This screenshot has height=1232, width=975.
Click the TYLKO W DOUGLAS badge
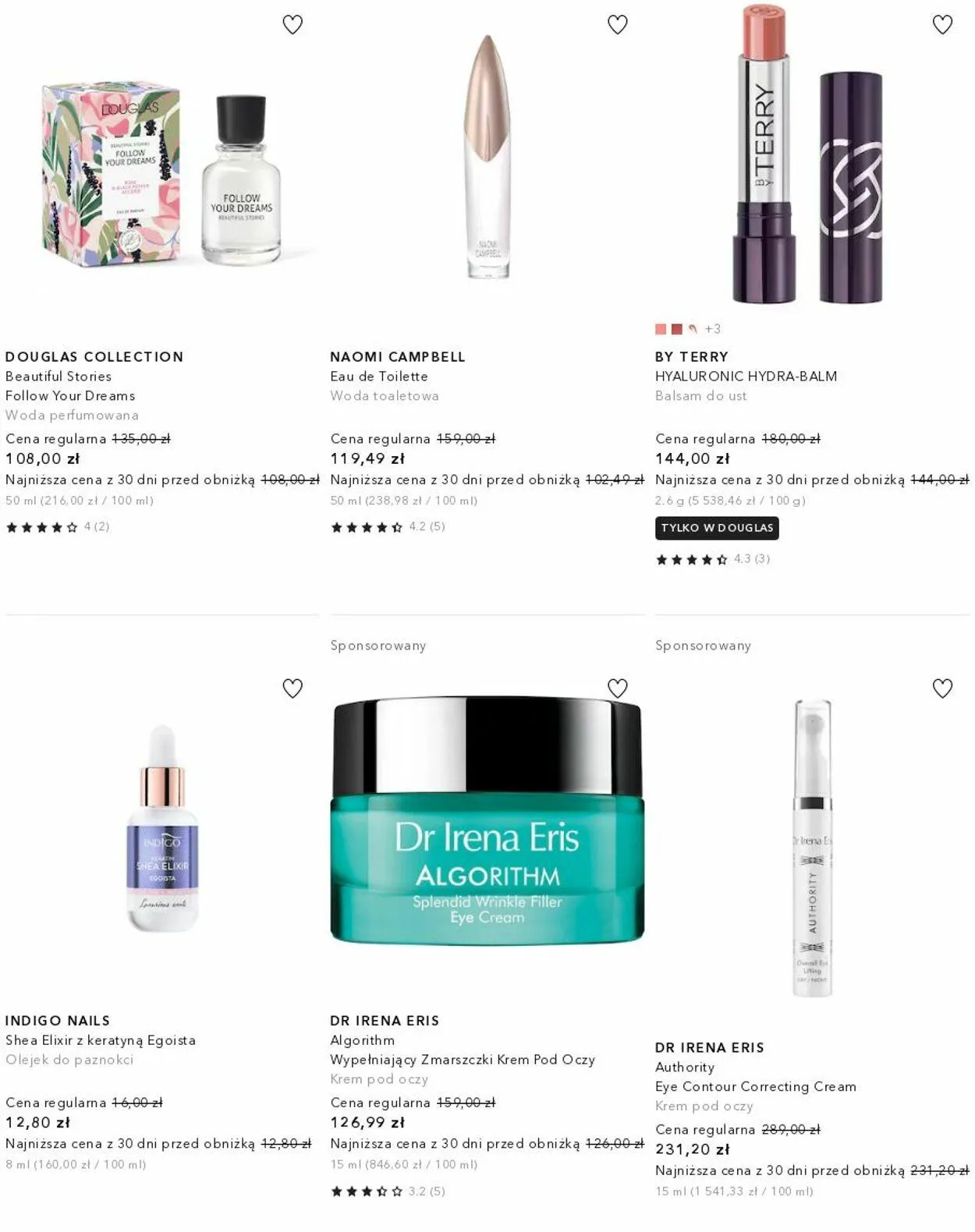click(x=717, y=528)
